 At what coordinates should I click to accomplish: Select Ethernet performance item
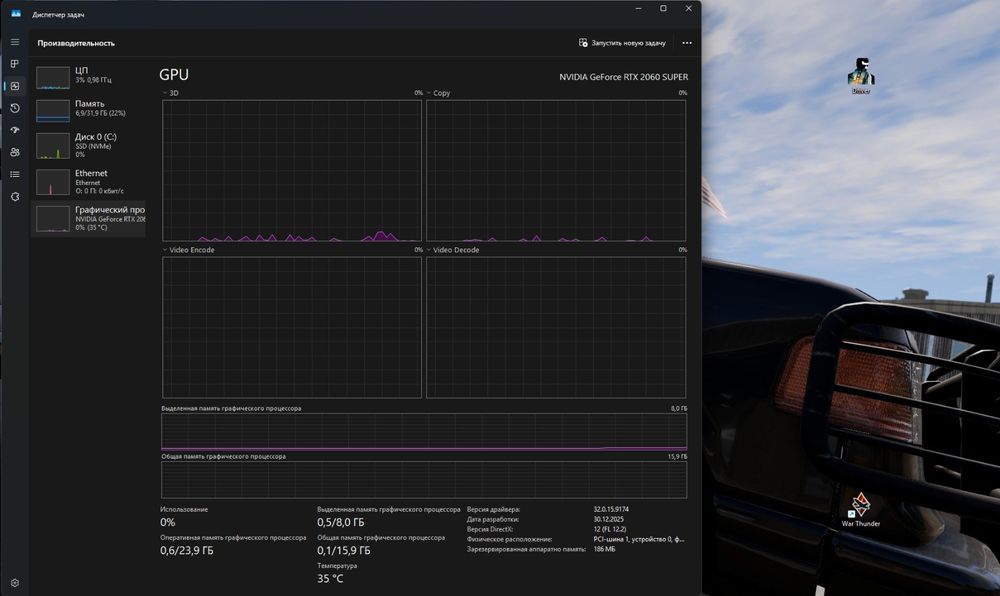point(89,181)
